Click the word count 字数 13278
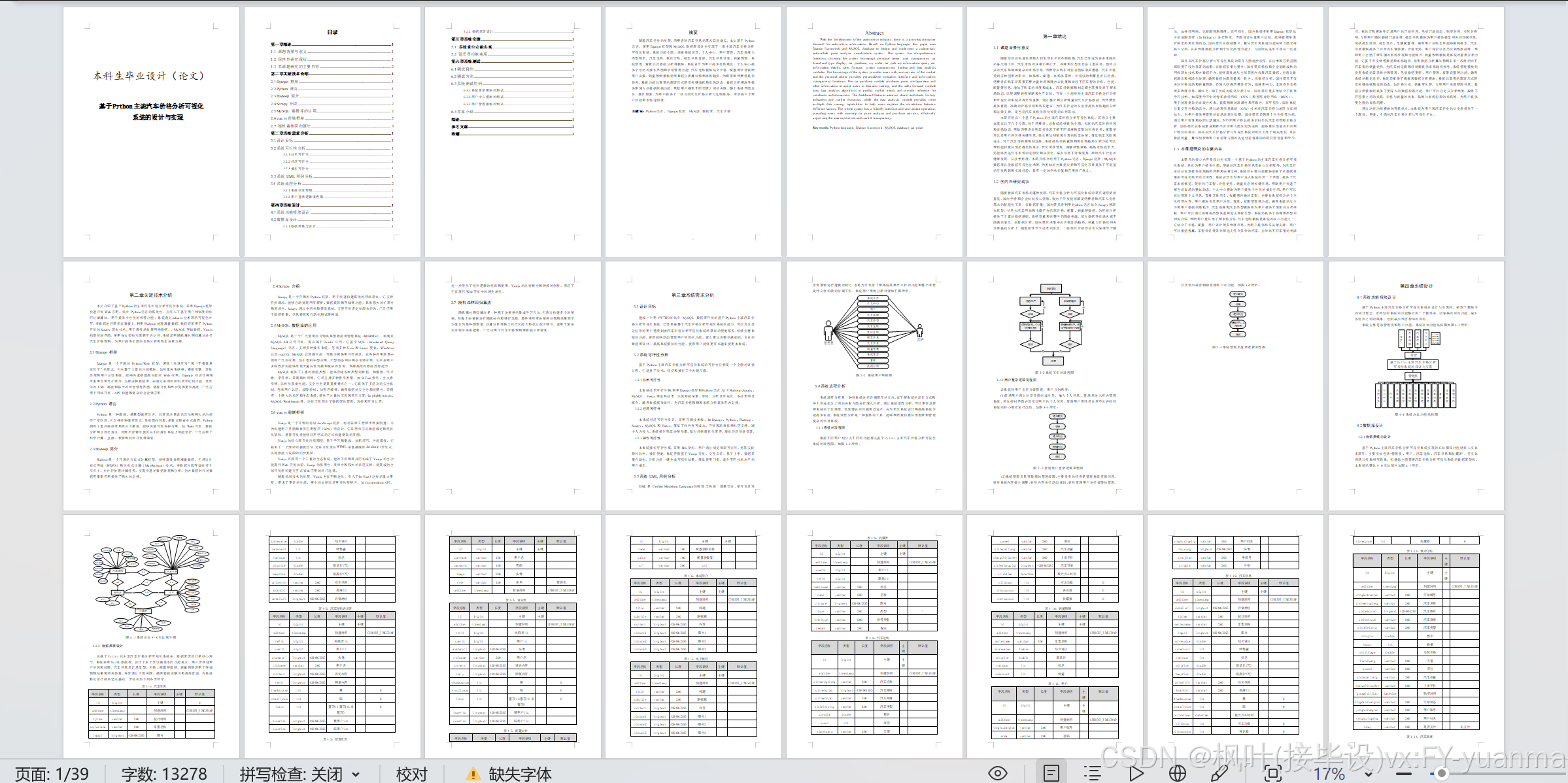 [163, 774]
